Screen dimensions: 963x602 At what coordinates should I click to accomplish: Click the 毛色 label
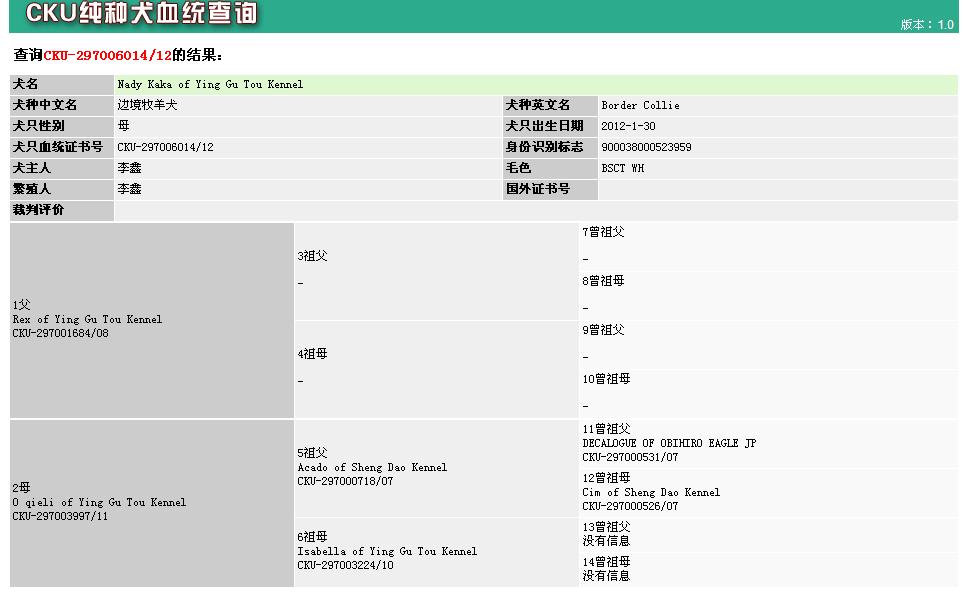point(518,168)
